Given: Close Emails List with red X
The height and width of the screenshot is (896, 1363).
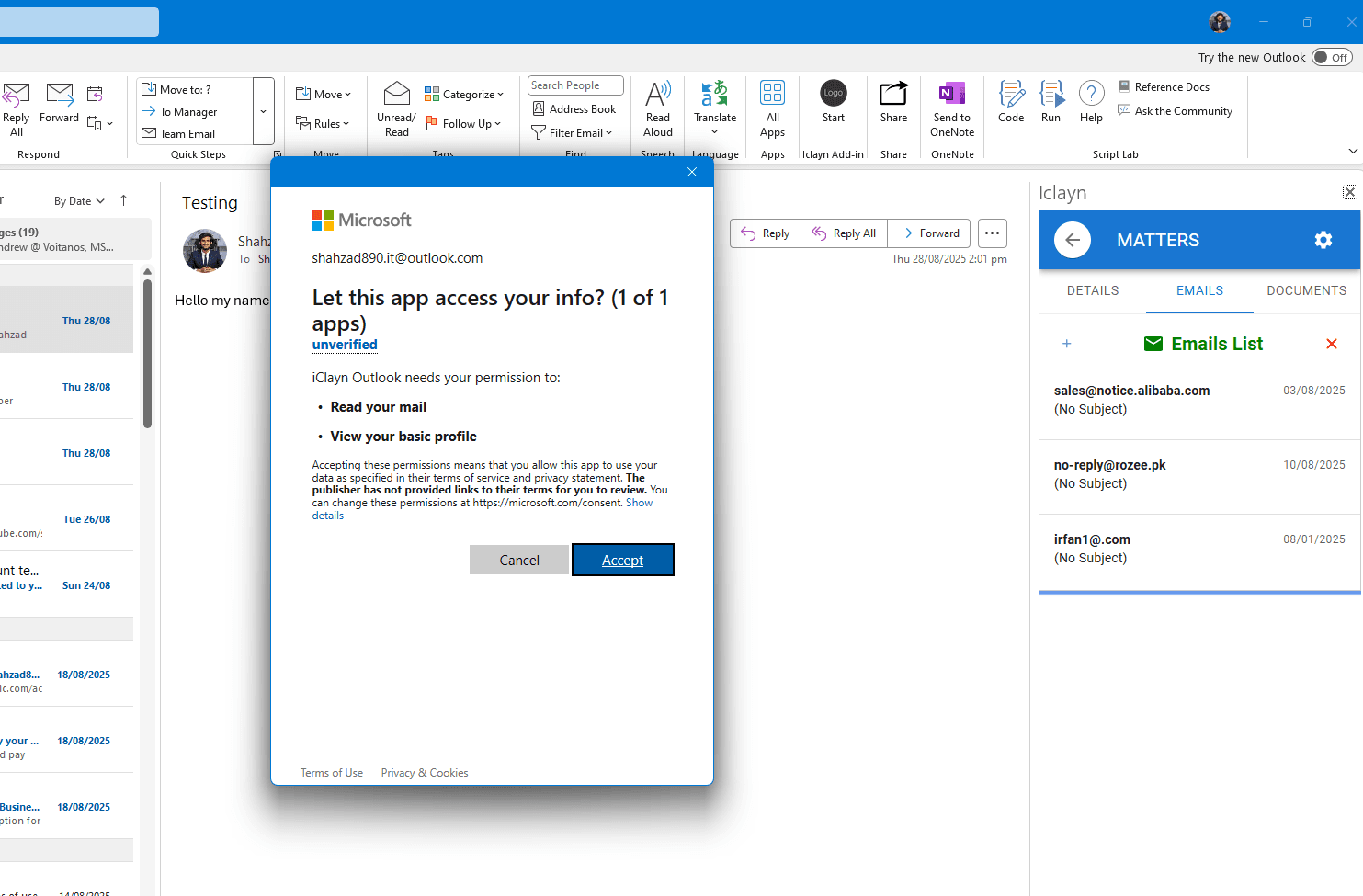Looking at the screenshot, I should coord(1332,344).
